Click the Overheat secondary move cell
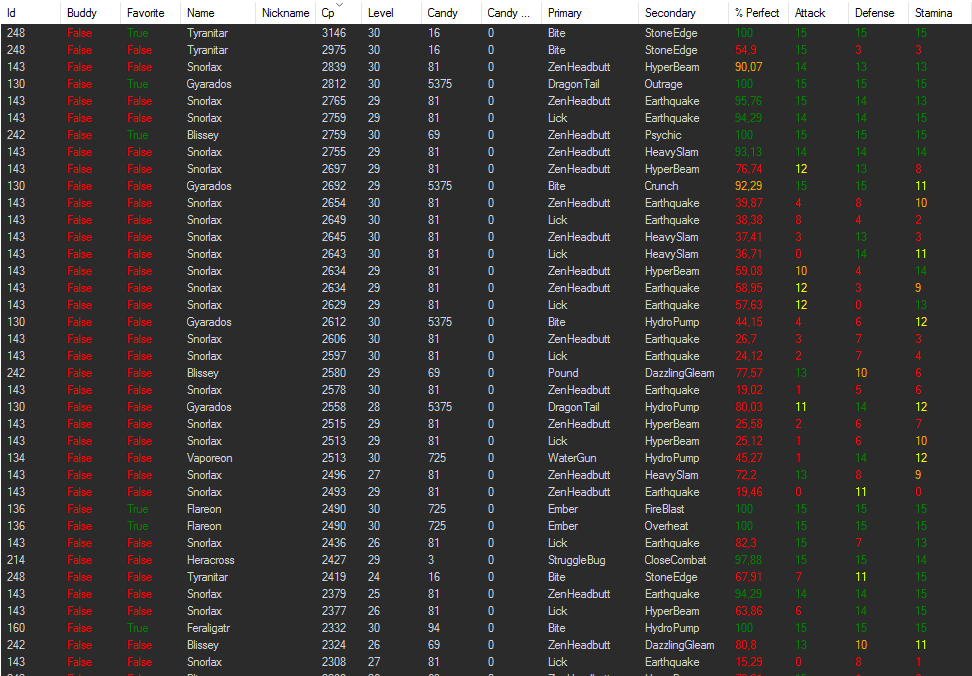 coord(666,526)
